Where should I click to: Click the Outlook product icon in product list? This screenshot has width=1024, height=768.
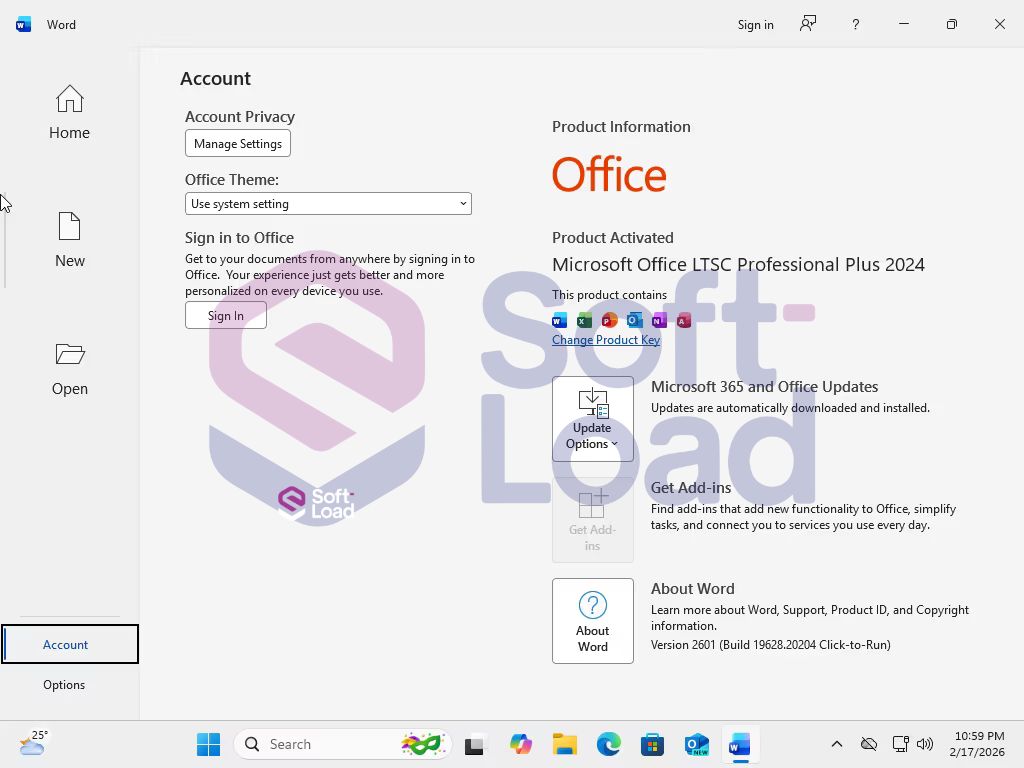(634, 320)
